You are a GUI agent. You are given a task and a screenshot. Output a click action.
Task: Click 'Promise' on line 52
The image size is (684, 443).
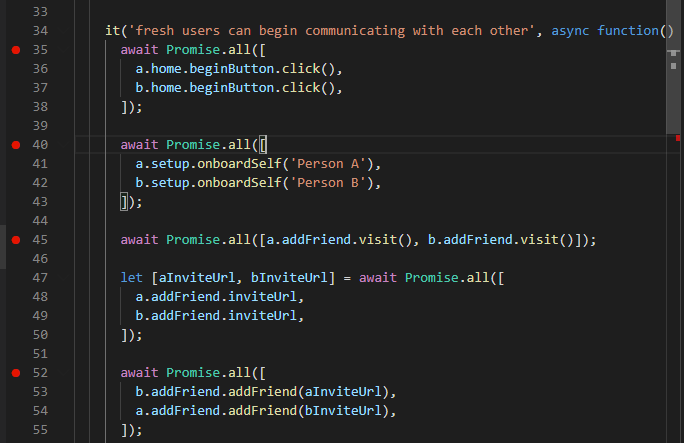(193, 373)
